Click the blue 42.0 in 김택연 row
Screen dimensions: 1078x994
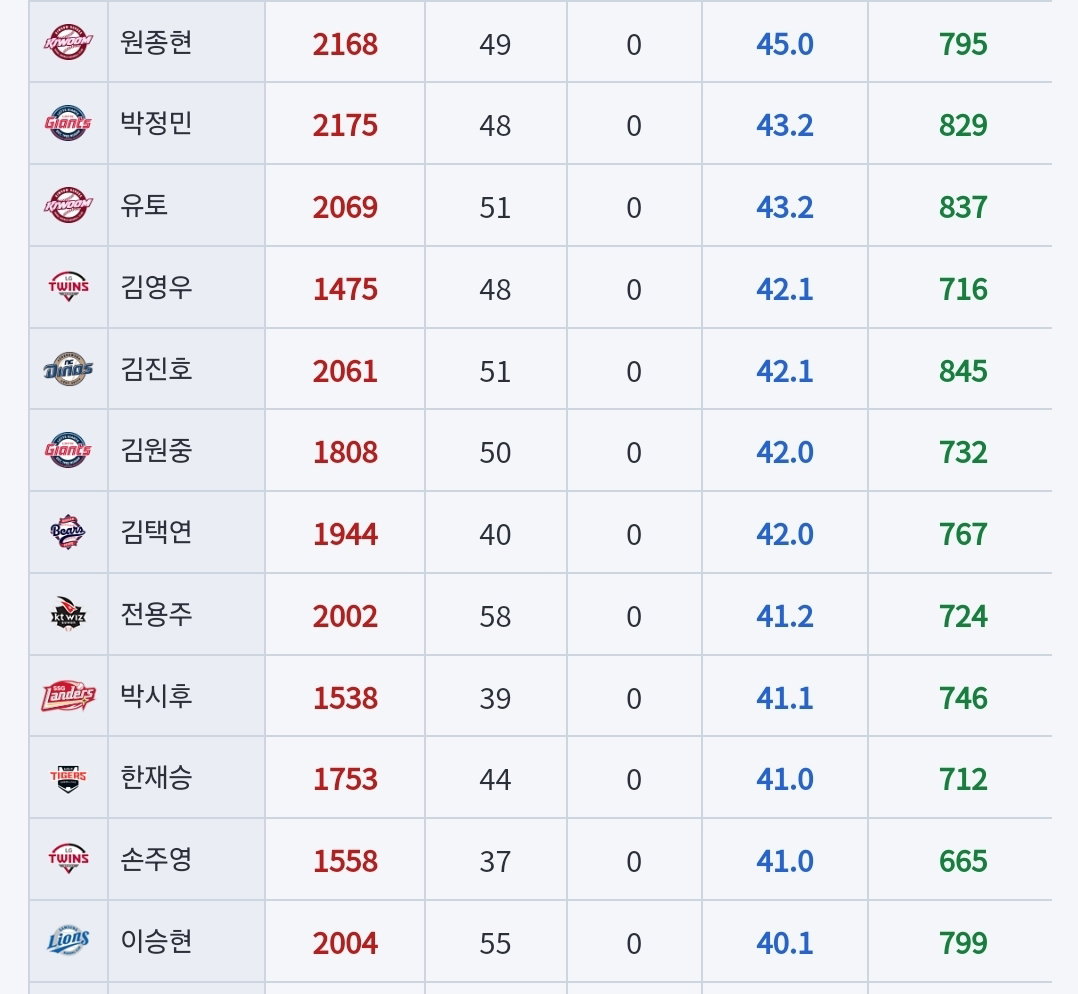[x=784, y=535]
